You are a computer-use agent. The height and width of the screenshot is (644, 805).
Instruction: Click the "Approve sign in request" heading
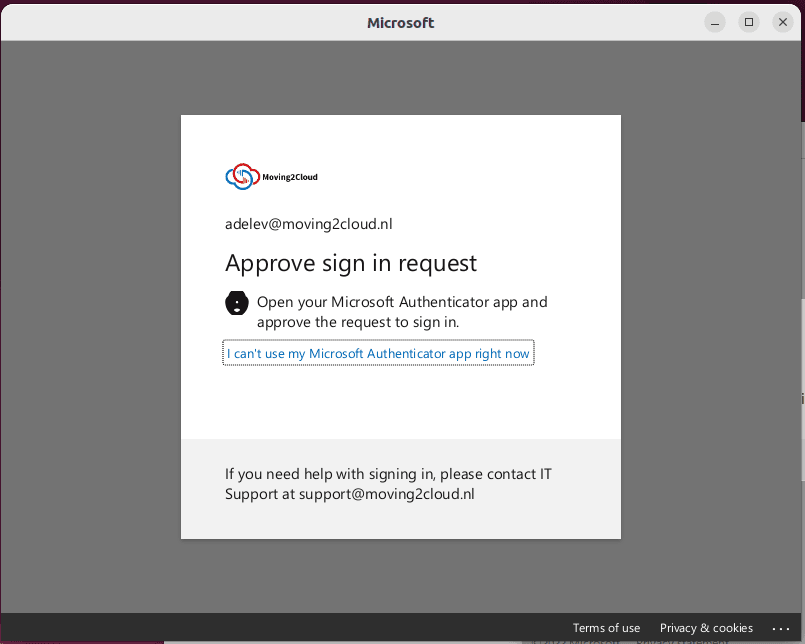click(x=351, y=263)
